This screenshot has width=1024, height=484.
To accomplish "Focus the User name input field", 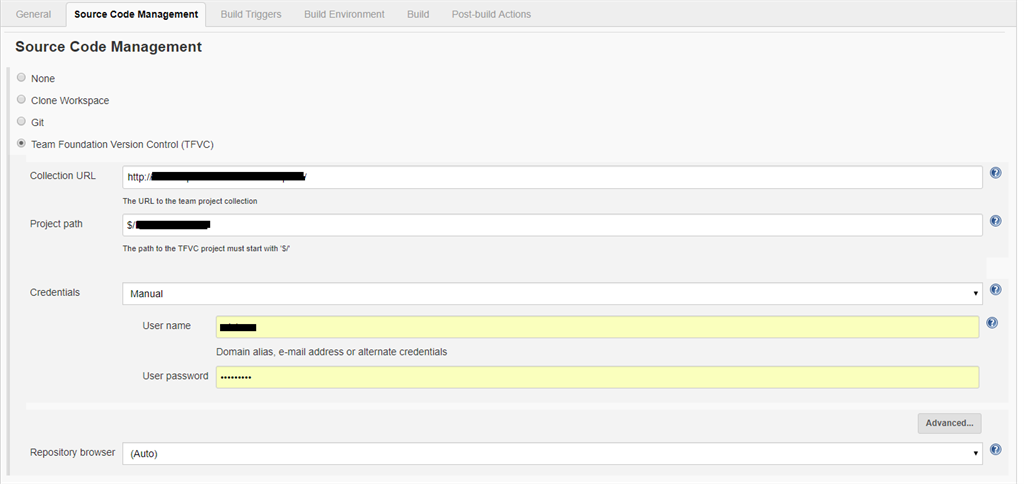I will (x=598, y=327).
